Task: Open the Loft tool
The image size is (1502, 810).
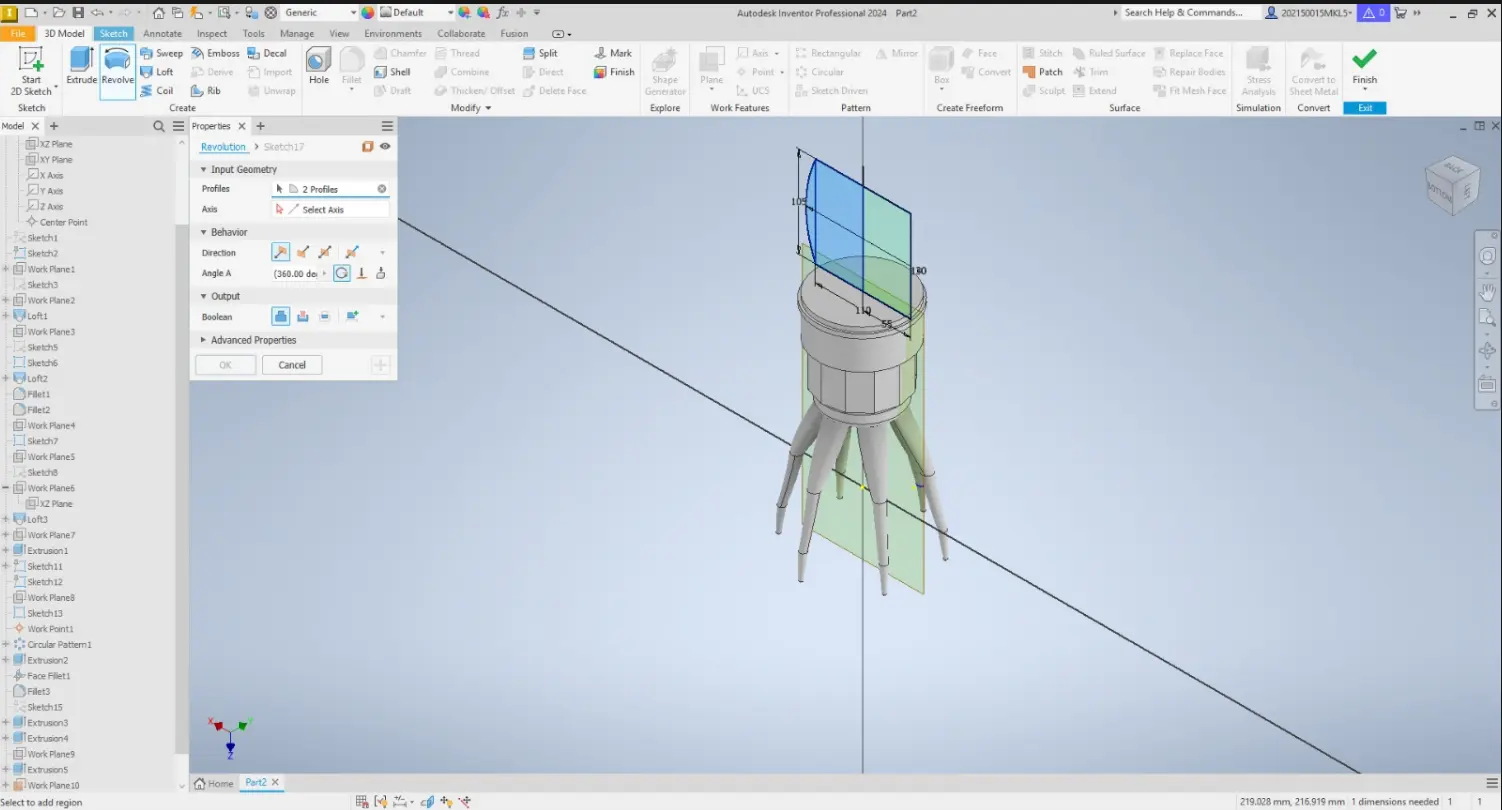Action: tap(160, 71)
